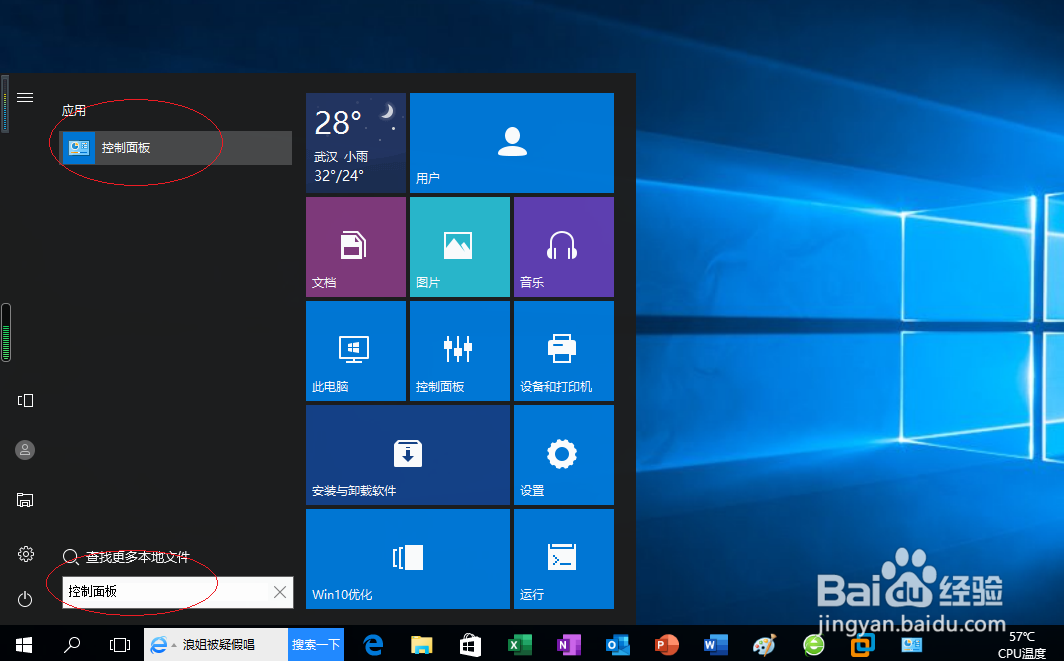The width and height of the screenshot is (1064, 661).
Task: Launch the 设备和打印机 tile
Action: click(x=563, y=350)
